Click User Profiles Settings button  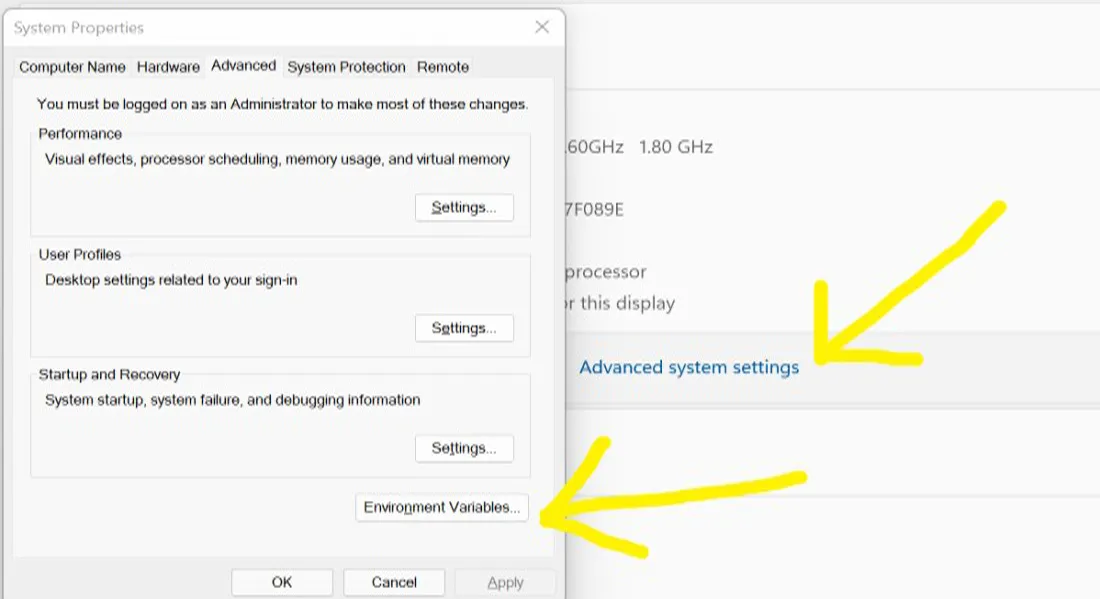(x=464, y=328)
